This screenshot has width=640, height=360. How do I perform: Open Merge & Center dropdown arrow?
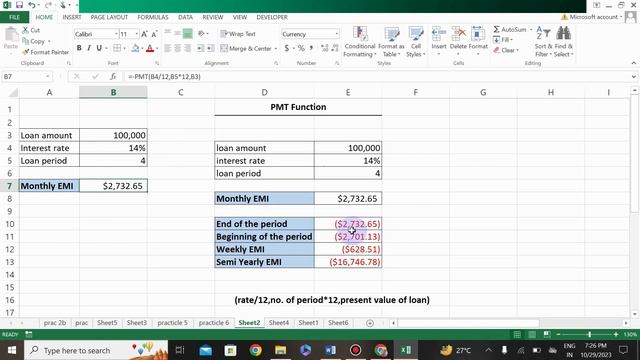pyautogui.click(x=276, y=49)
